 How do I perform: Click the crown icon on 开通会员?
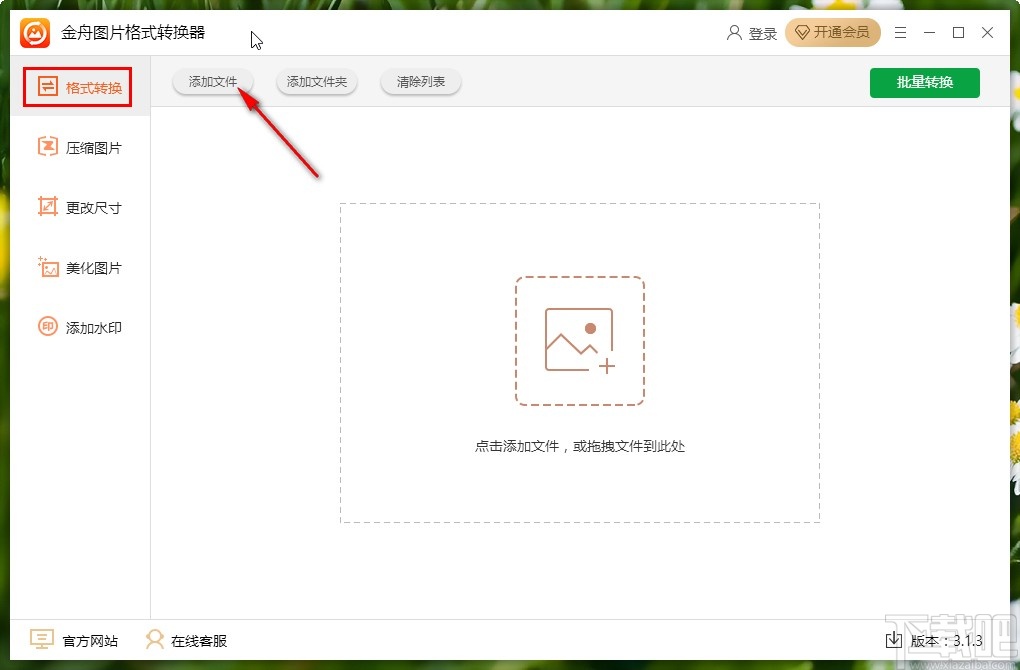coord(803,32)
